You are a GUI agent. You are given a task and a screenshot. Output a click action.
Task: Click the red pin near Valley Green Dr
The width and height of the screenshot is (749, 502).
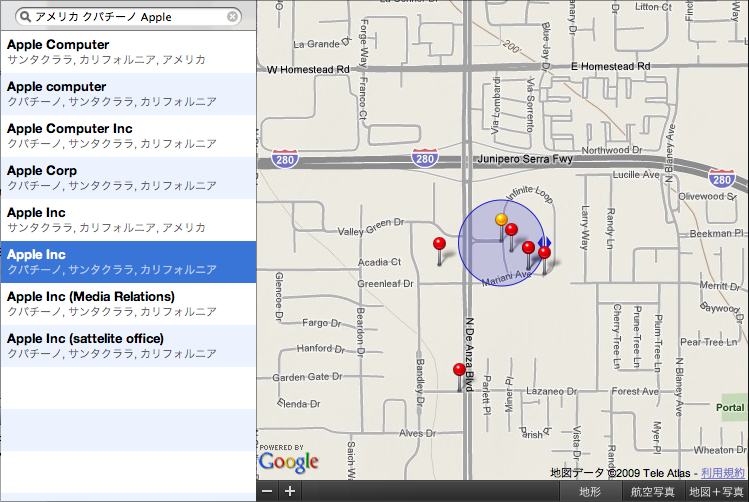pos(439,244)
